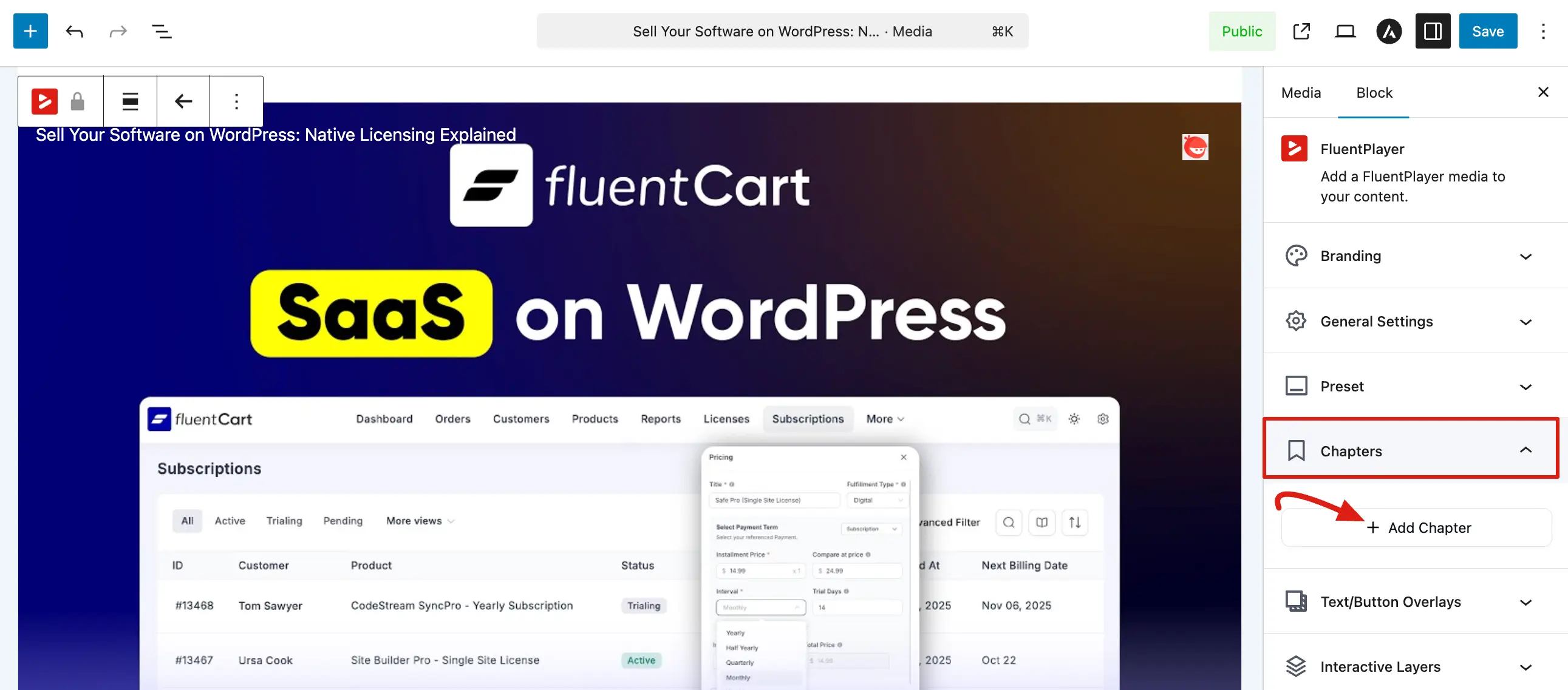Save the media post
This screenshot has height=690, width=1568.
[1488, 31]
